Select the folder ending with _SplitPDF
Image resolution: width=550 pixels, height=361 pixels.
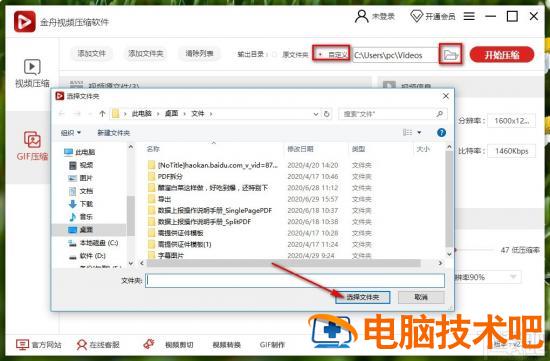(199, 221)
